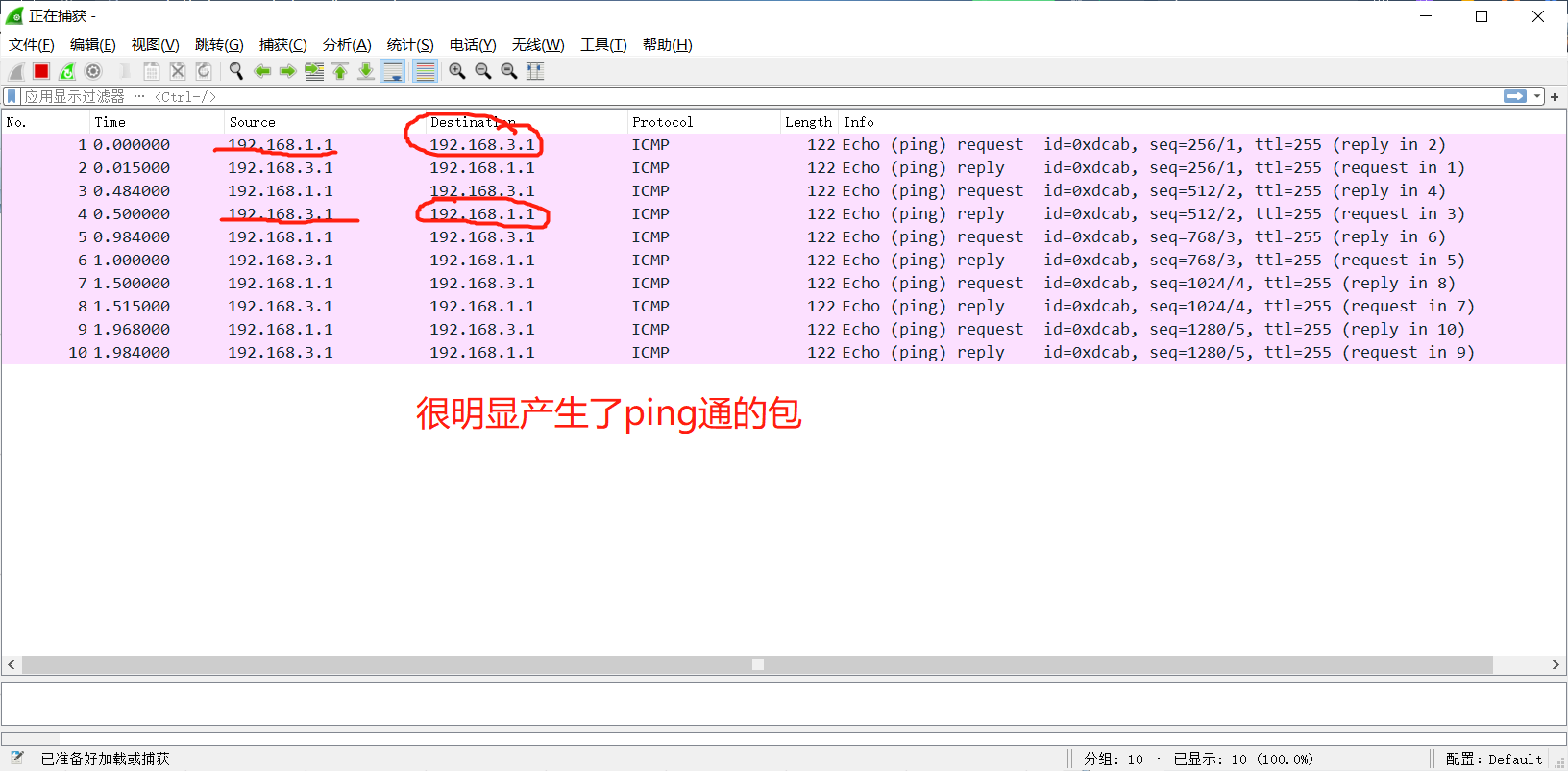The height and width of the screenshot is (771, 1568).
Task: Open the 帮助(H) menu
Action: click(667, 44)
